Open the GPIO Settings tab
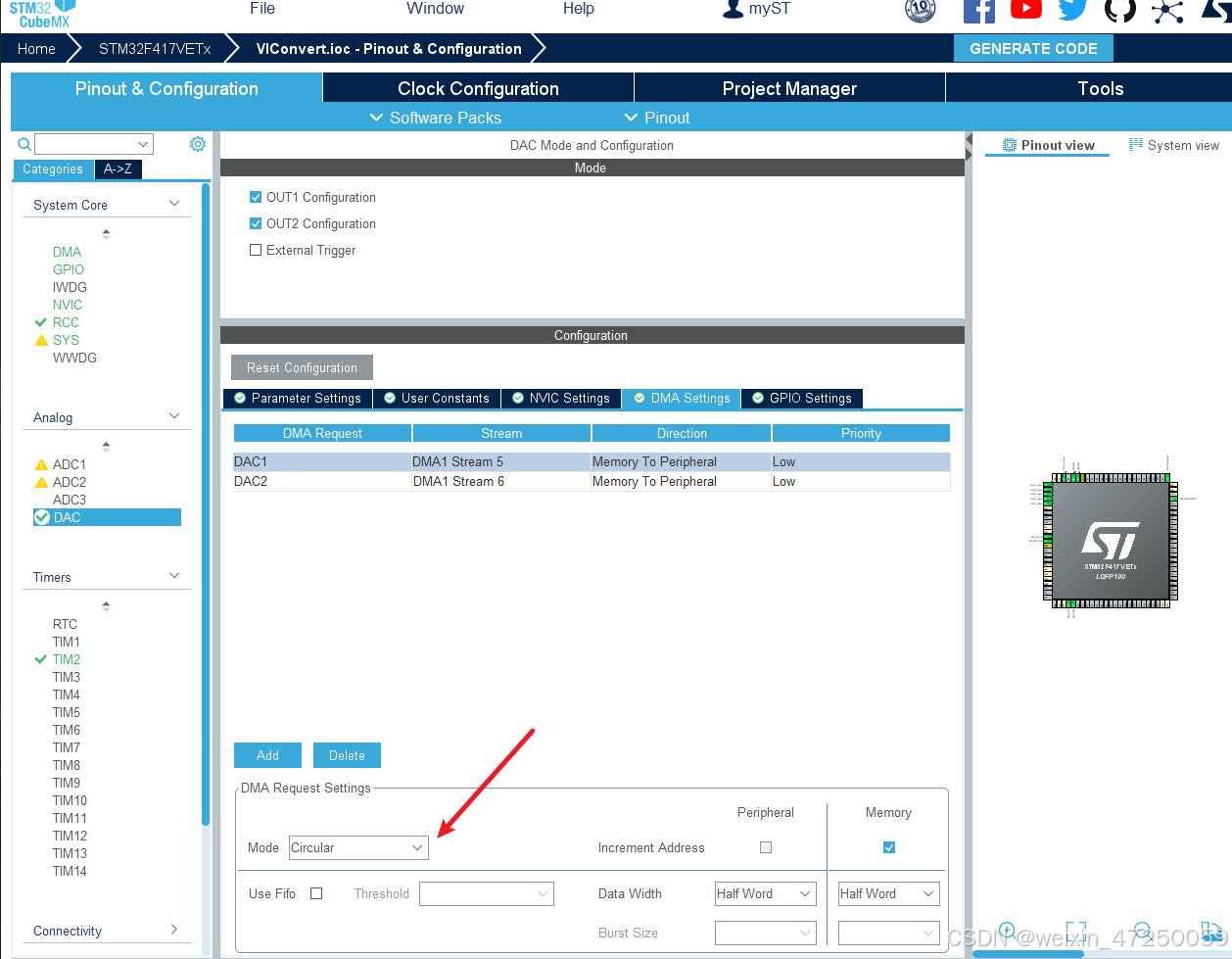Viewport: 1232px width, 959px height. [x=802, y=399]
